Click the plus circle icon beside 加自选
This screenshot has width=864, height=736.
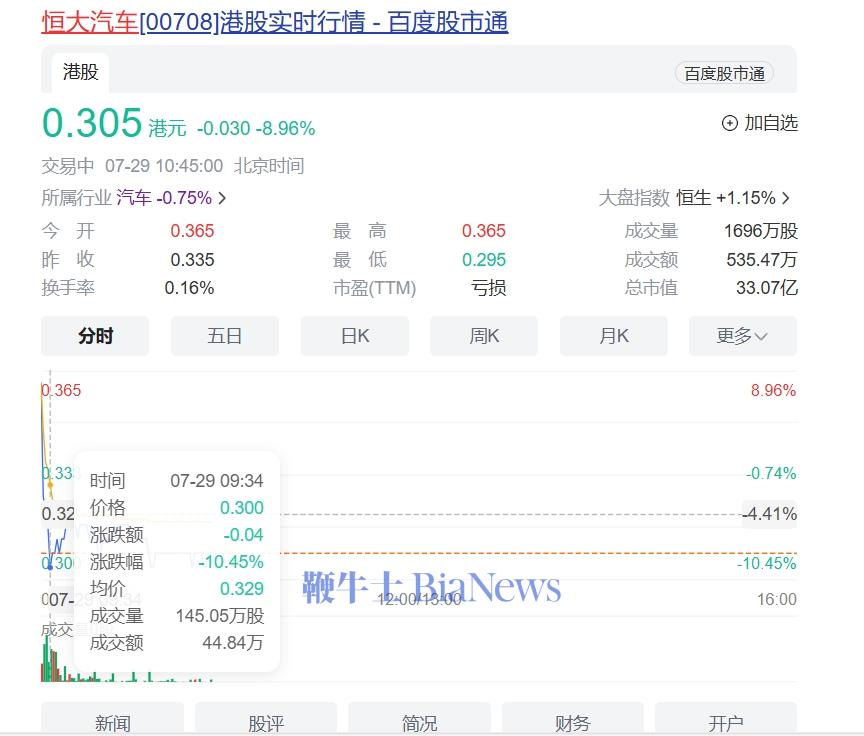pyautogui.click(x=730, y=123)
